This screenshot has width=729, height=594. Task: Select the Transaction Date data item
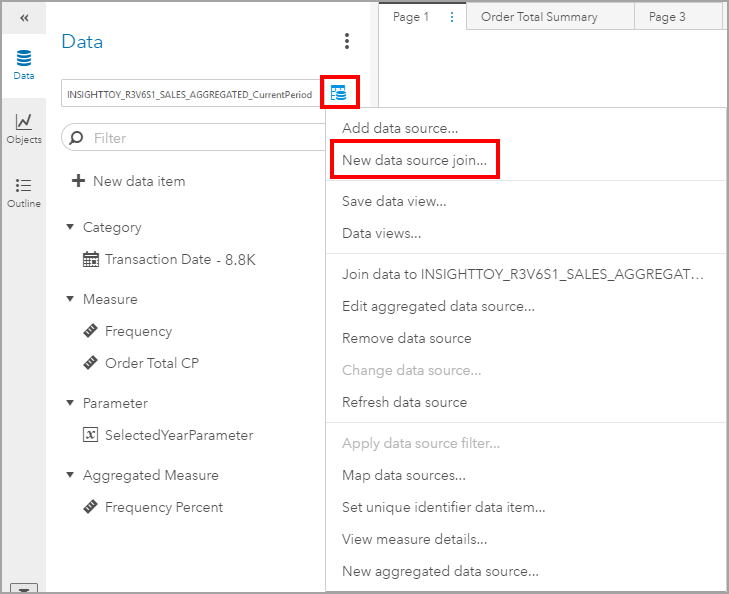tap(180, 259)
